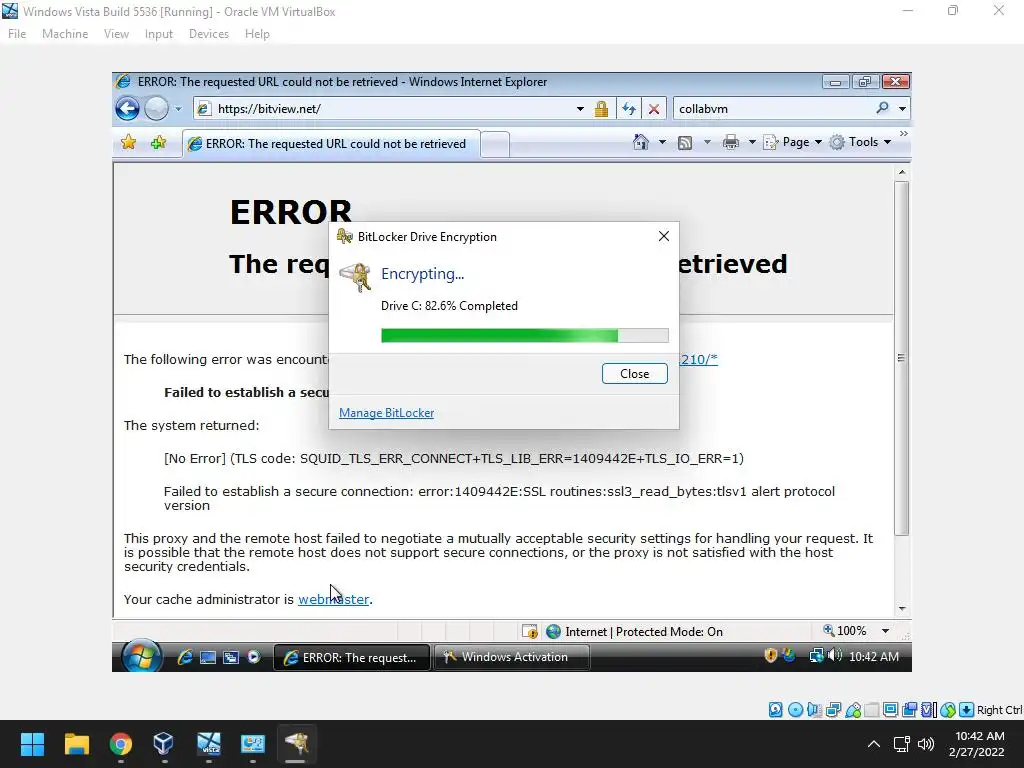Click Vista network tray icon
This screenshot has height=768, width=1024.
816,655
